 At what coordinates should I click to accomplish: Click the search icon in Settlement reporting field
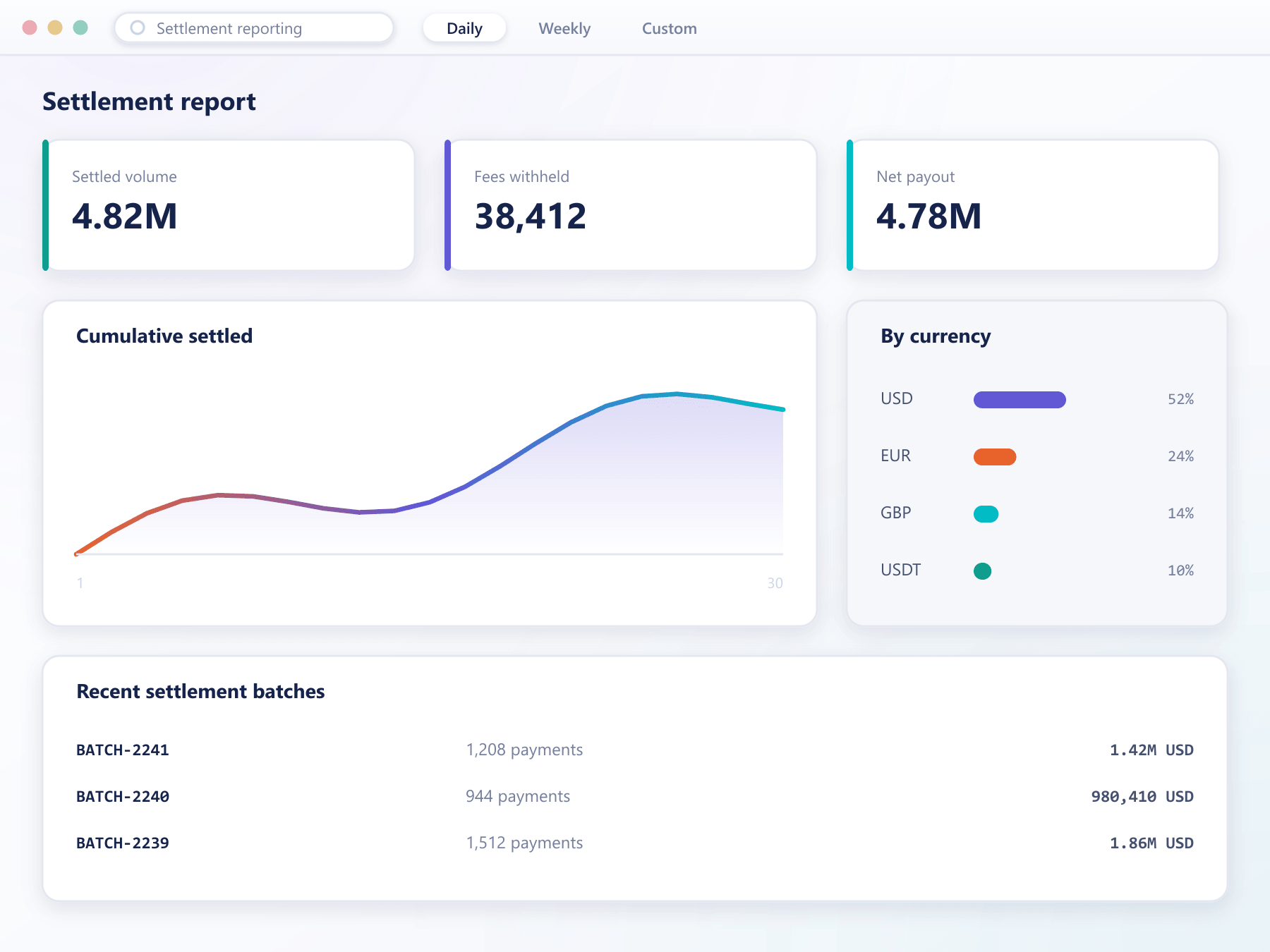pos(138,28)
